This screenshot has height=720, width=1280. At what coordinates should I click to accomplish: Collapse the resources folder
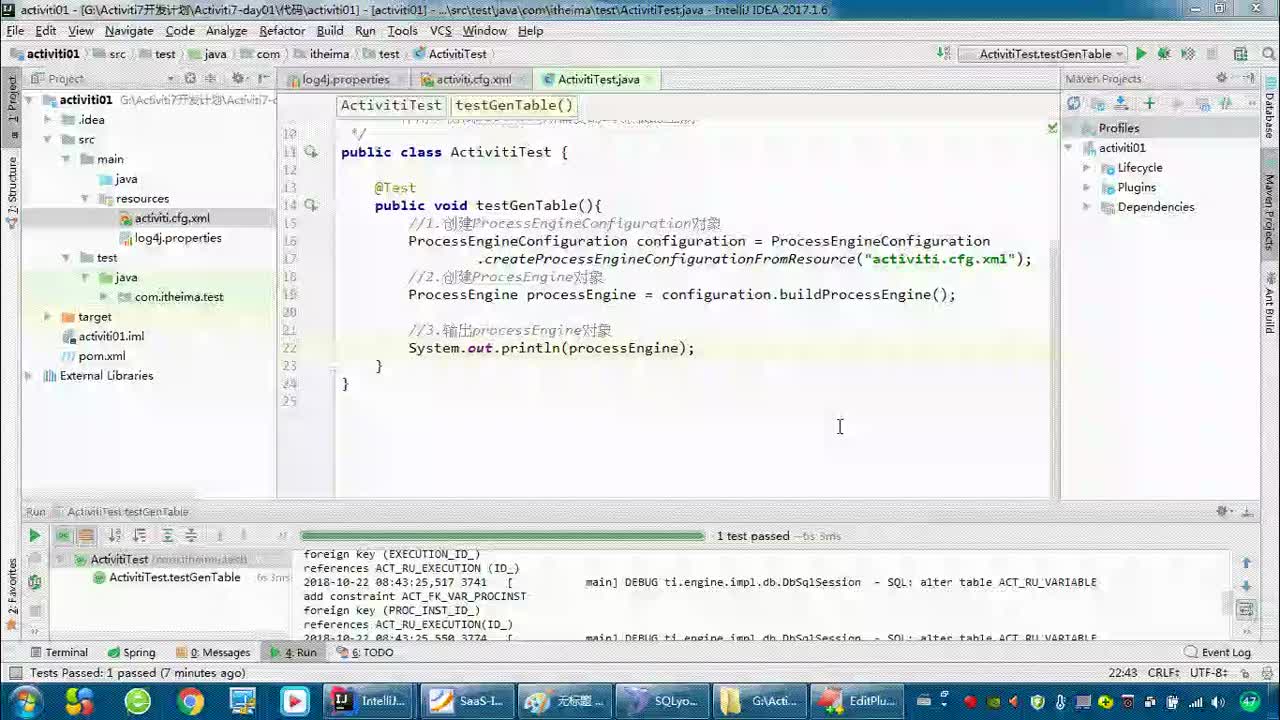(85, 199)
